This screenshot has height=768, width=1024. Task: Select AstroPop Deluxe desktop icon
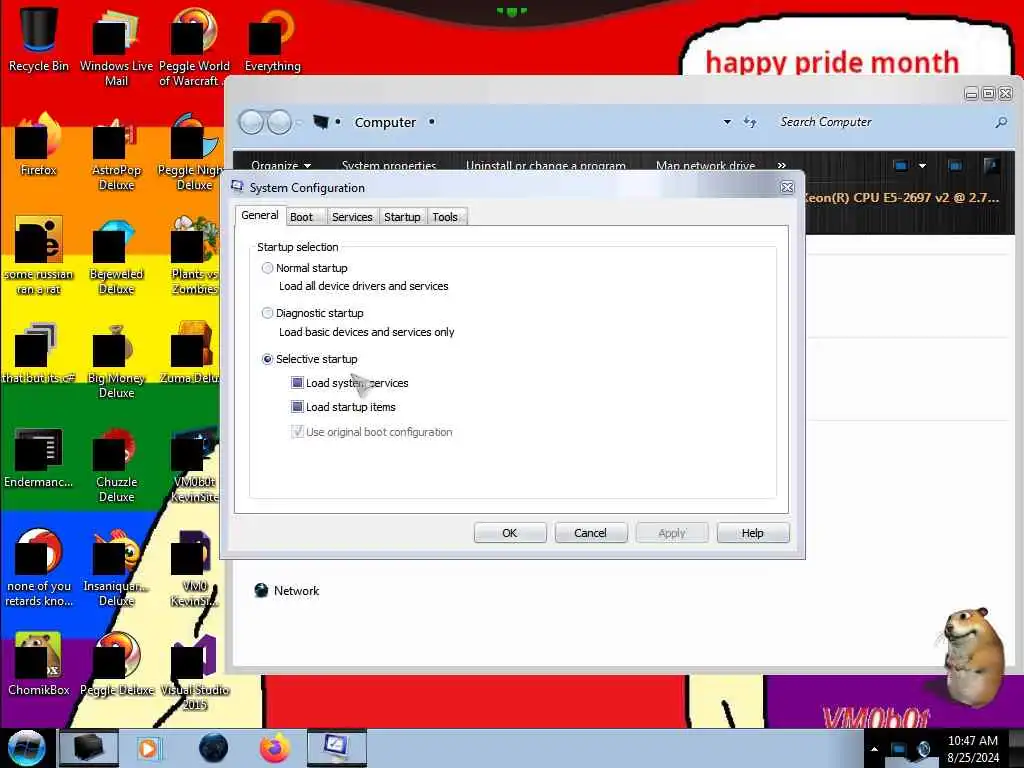point(116,152)
